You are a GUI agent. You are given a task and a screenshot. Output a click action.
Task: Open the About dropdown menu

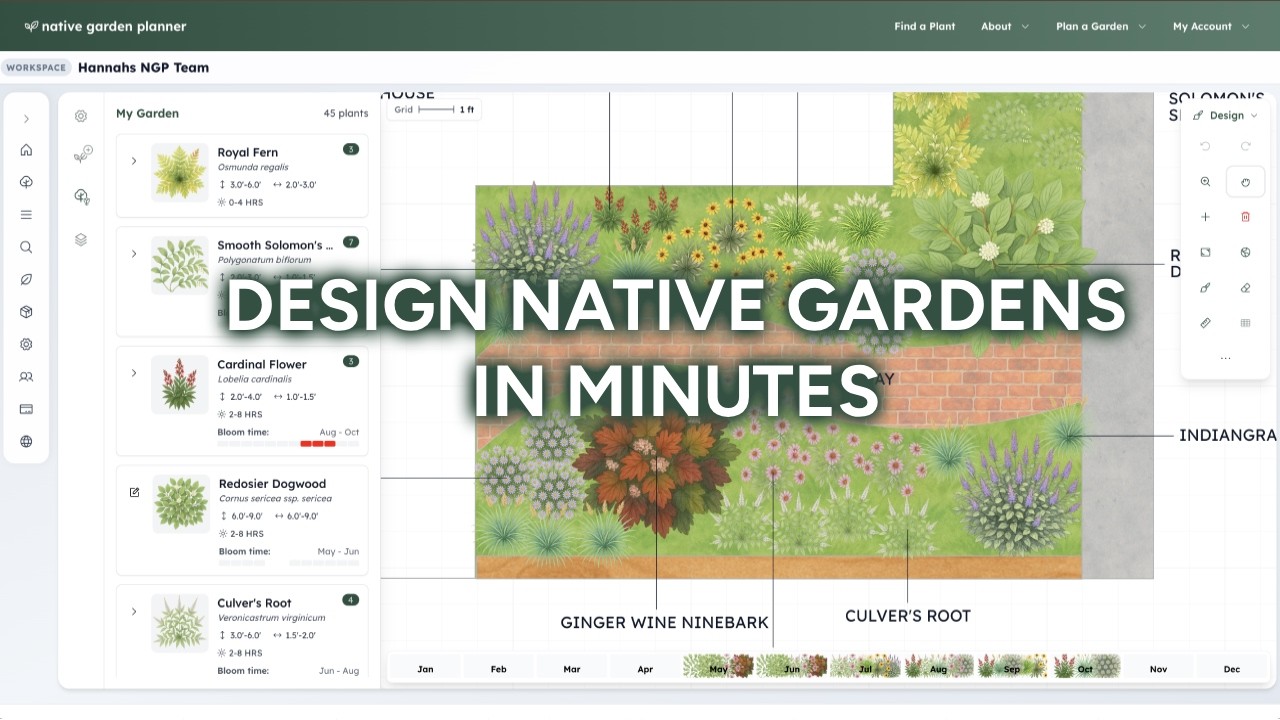tap(1004, 27)
